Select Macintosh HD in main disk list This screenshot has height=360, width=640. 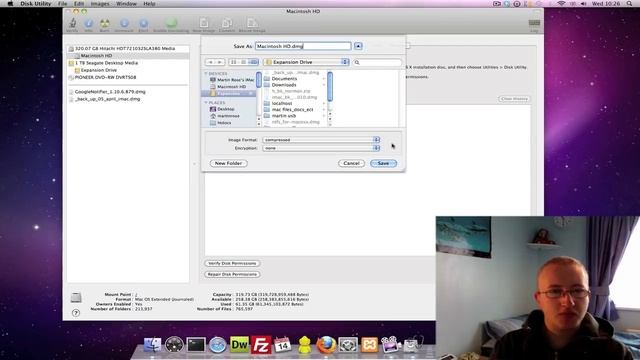click(128, 56)
